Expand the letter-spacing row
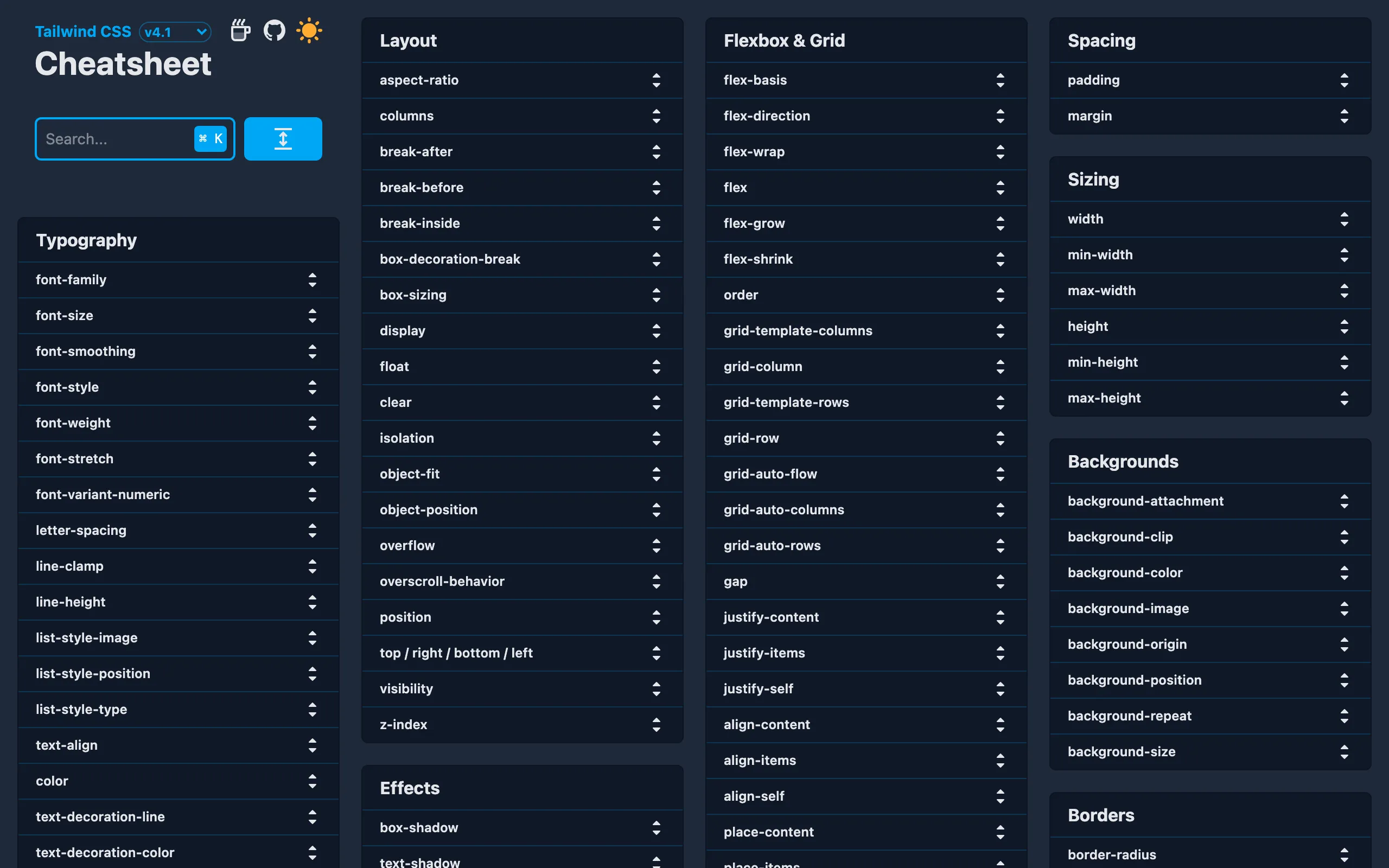Screen dimensions: 1389x868 [x=179, y=531]
